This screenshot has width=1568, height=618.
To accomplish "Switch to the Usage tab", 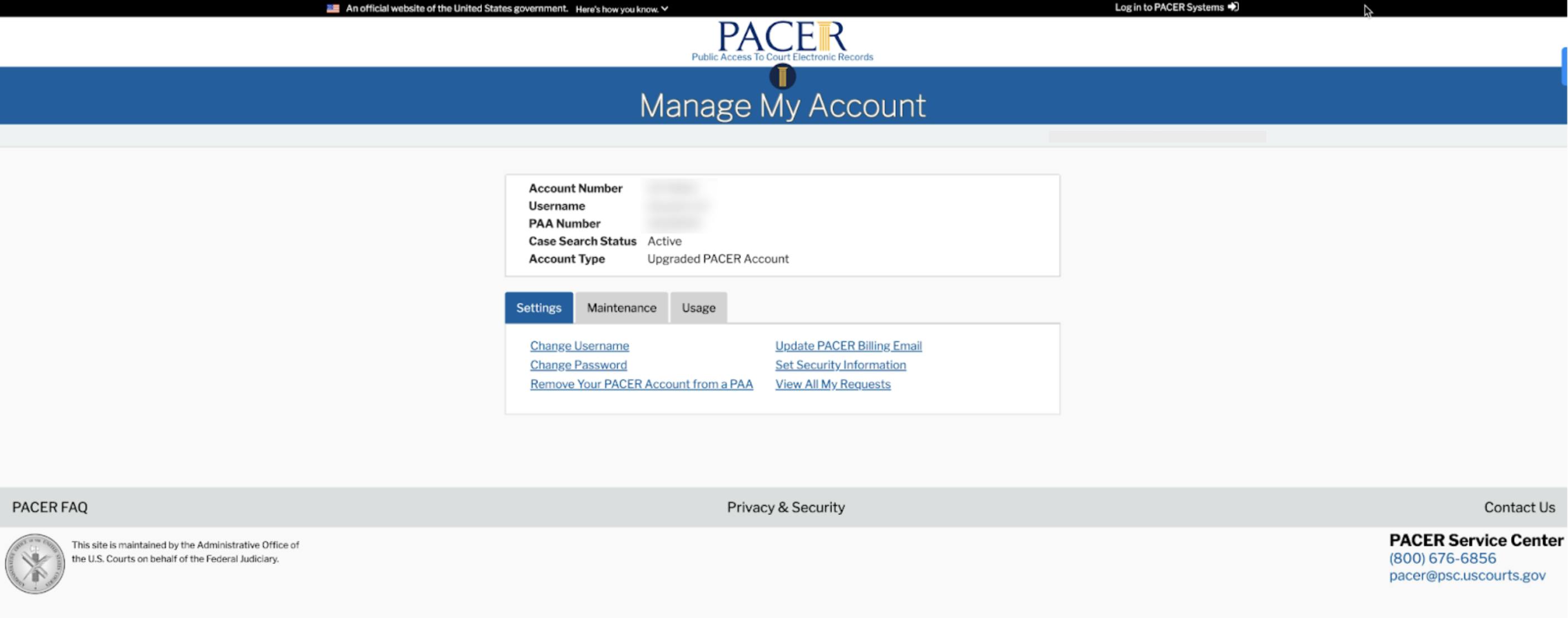I will coord(698,307).
